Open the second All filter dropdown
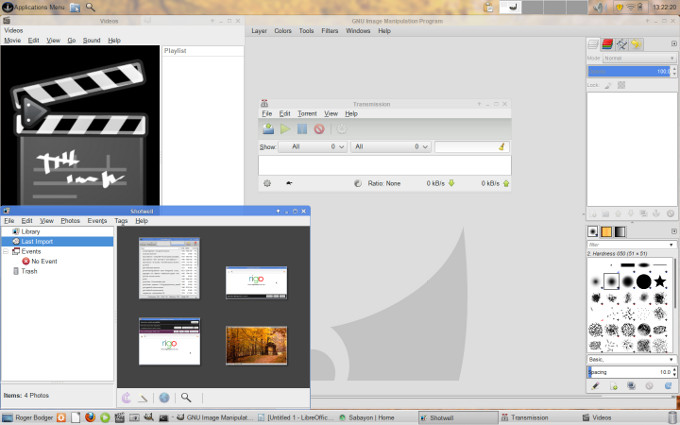 click(x=389, y=146)
